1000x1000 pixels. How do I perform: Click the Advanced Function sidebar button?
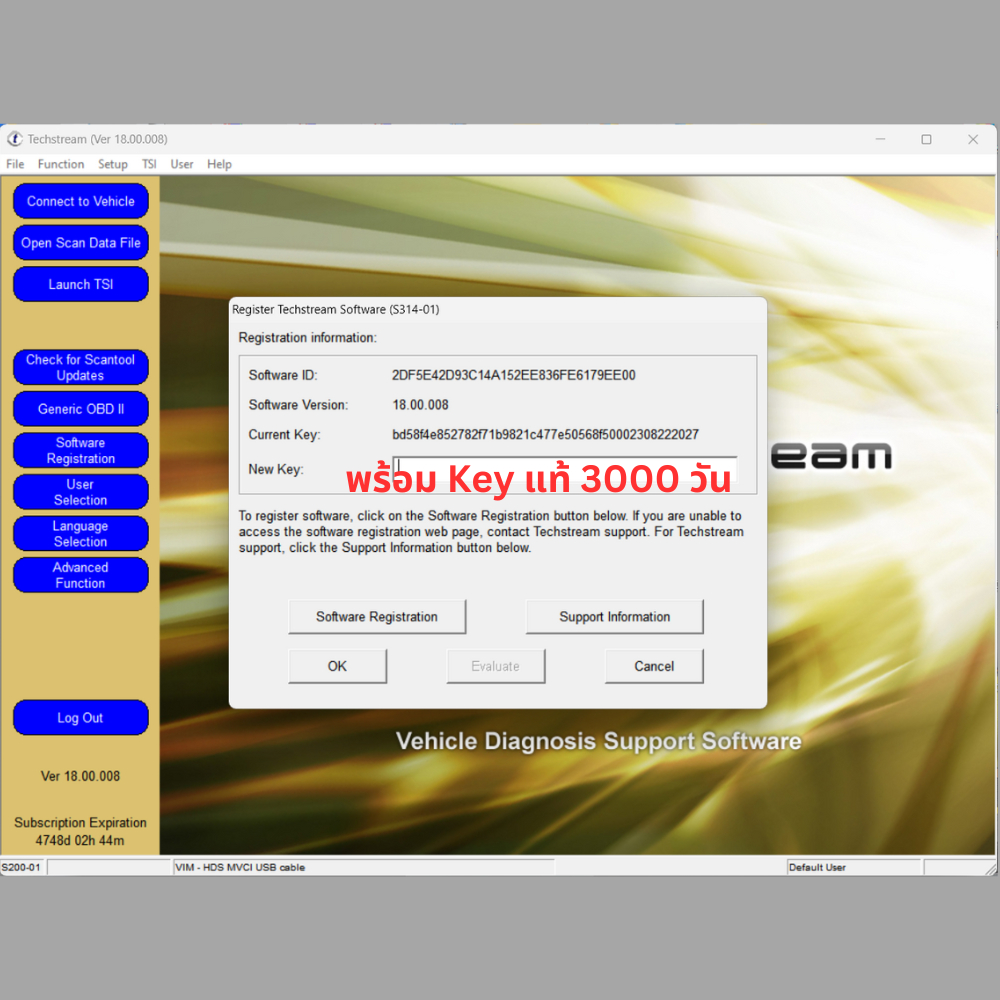[x=80, y=575]
